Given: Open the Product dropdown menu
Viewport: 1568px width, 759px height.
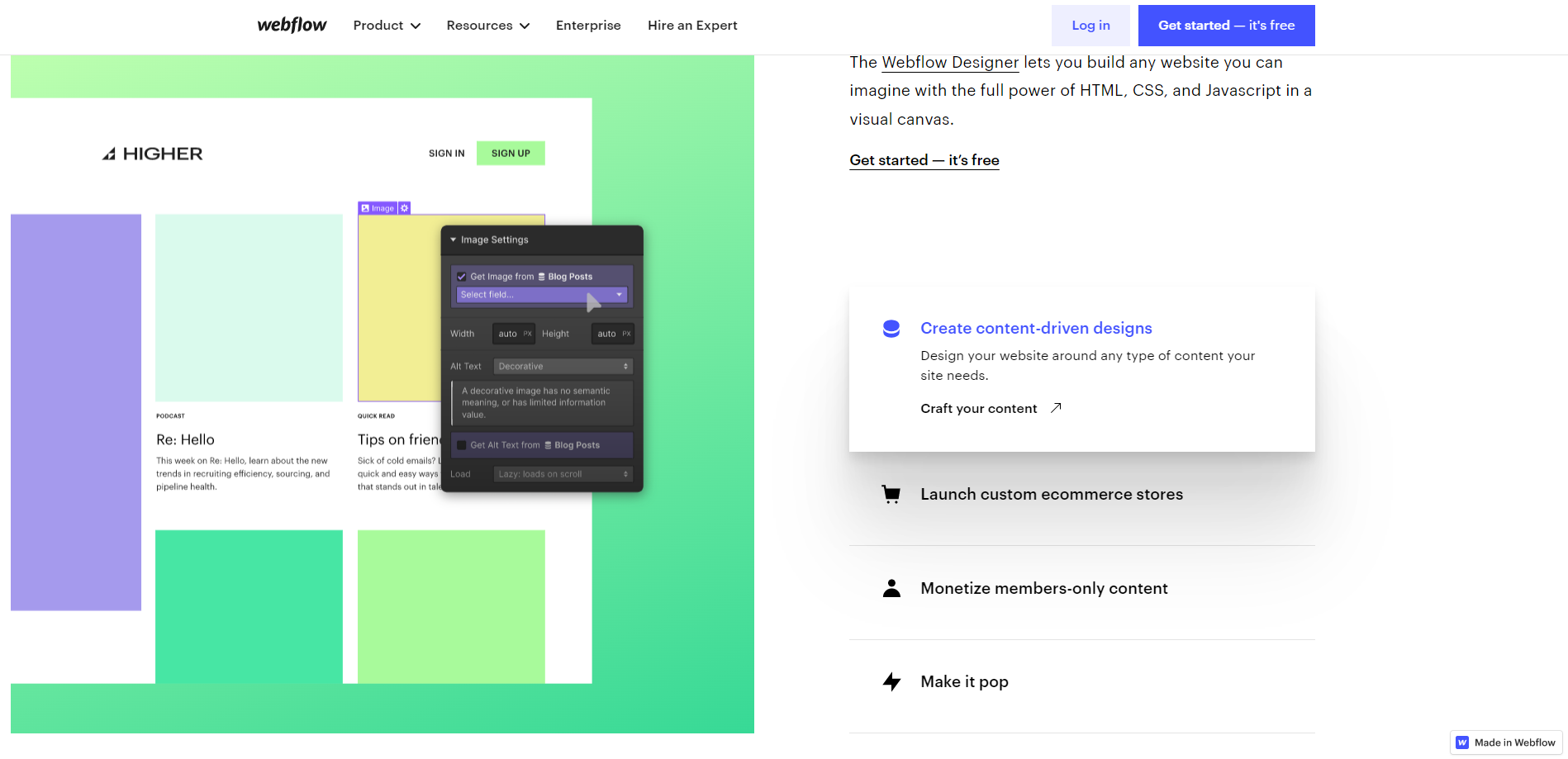Looking at the screenshot, I should 387,26.
